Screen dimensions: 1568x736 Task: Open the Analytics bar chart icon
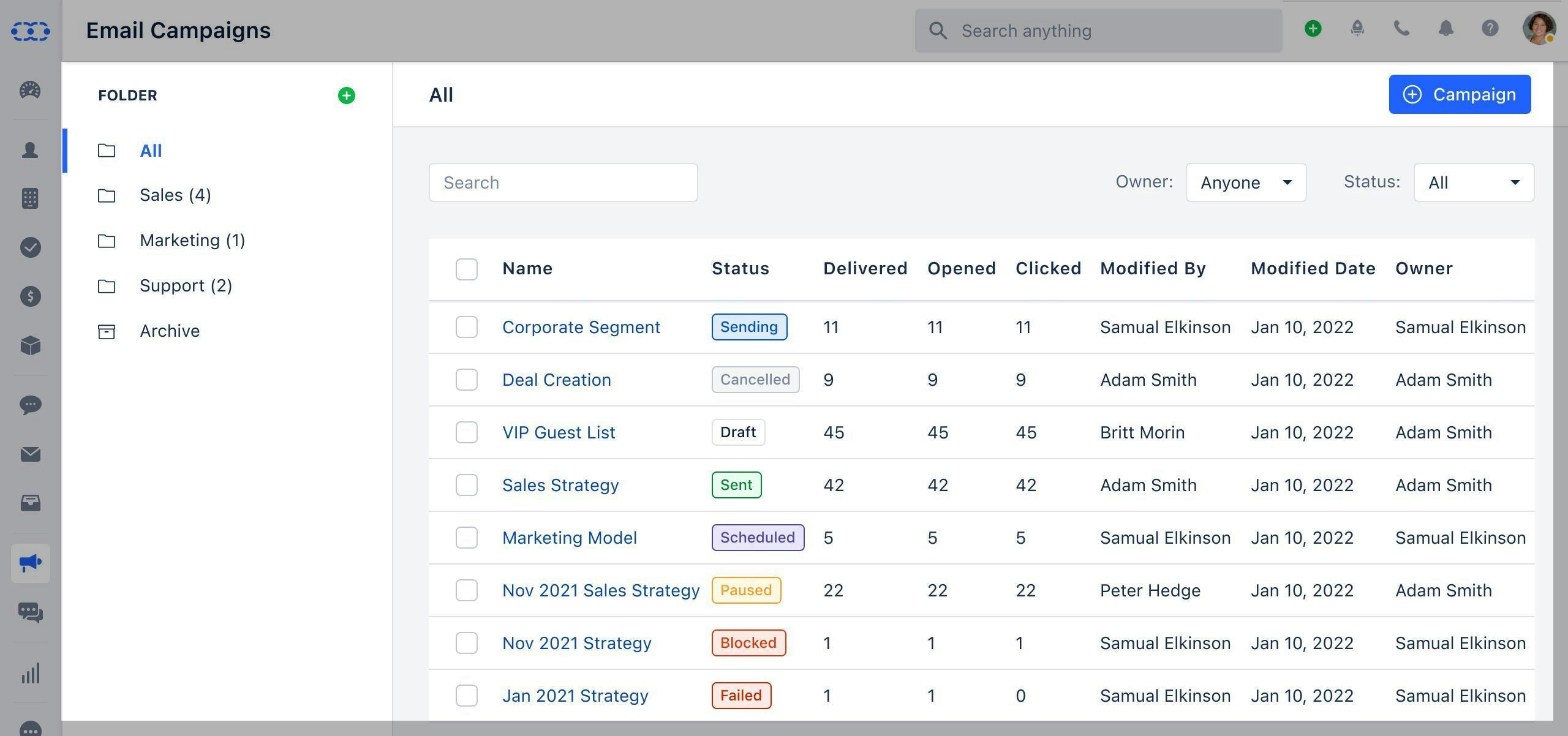(x=30, y=672)
